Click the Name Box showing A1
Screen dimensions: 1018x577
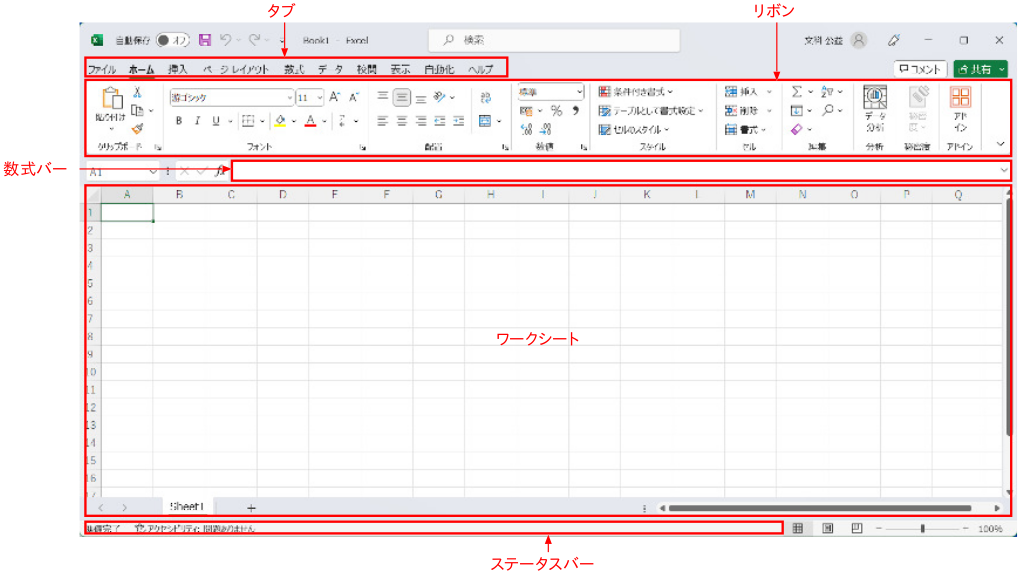pyautogui.click(x=123, y=171)
